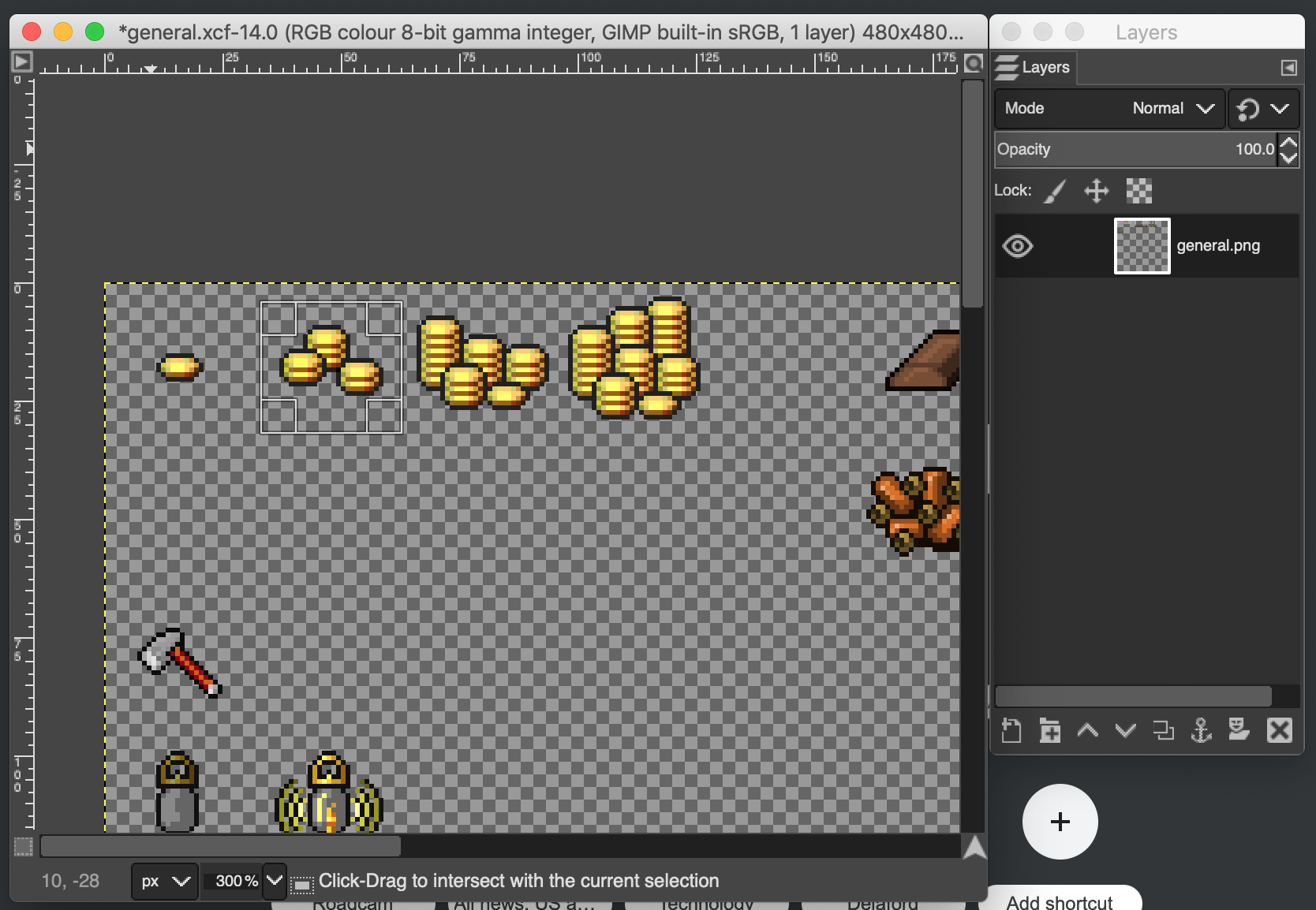The height and width of the screenshot is (910, 1316).
Task: Select the general.png layer thumbnail
Action: (1142, 245)
